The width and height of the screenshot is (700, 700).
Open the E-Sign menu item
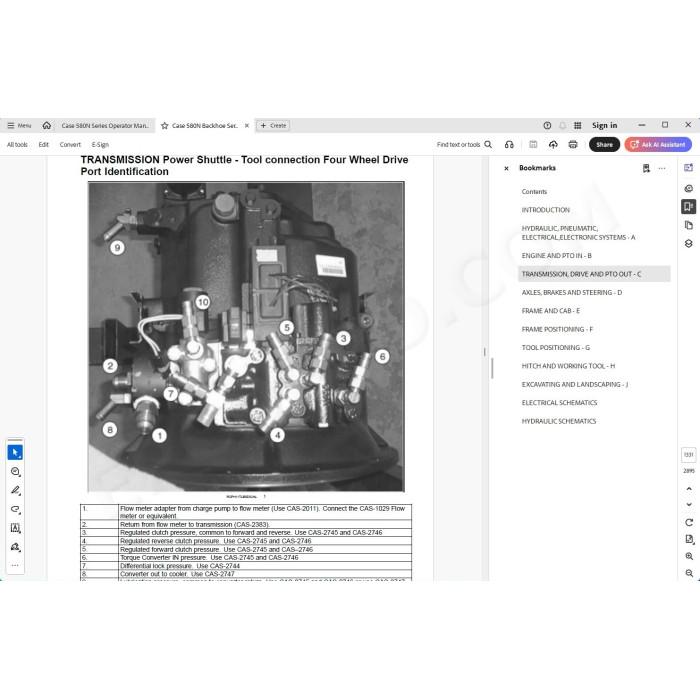click(100, 145)
